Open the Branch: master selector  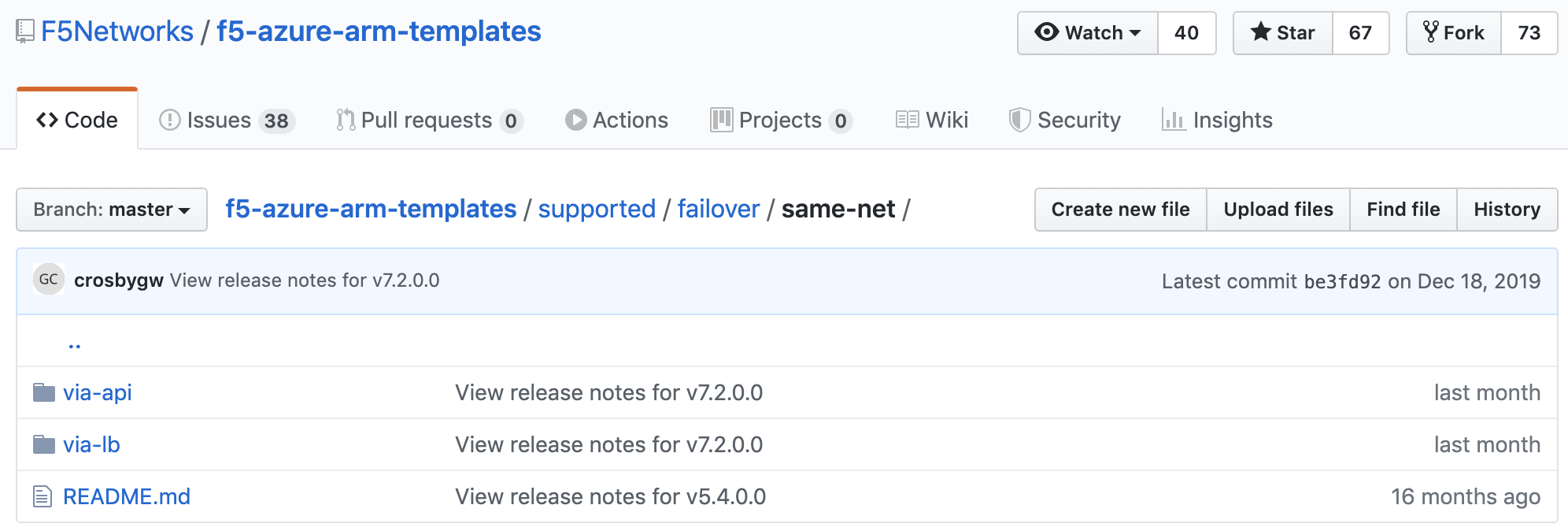(112, 210)
